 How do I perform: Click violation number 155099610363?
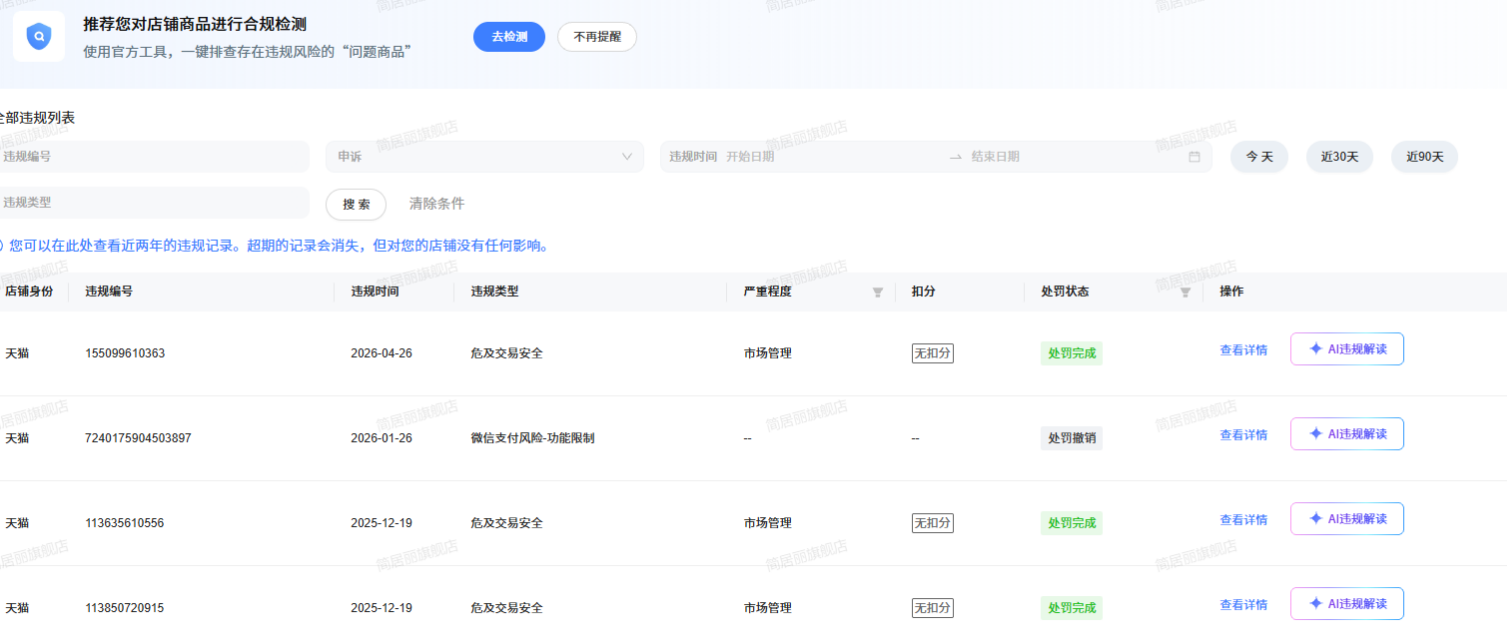click(125, 354)
